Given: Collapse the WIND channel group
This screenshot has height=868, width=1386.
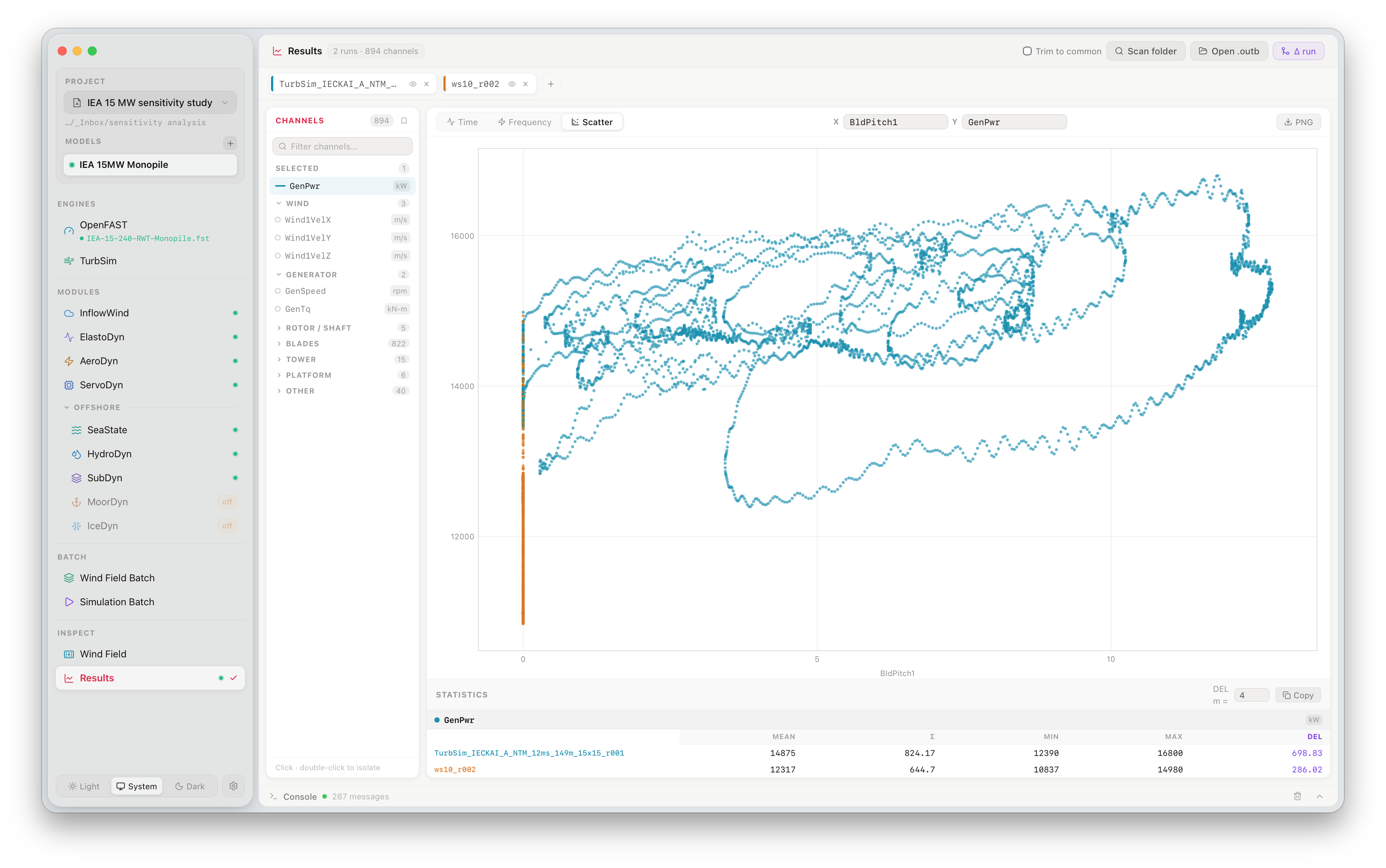Looking at the screenshot, I should [342, 203].
